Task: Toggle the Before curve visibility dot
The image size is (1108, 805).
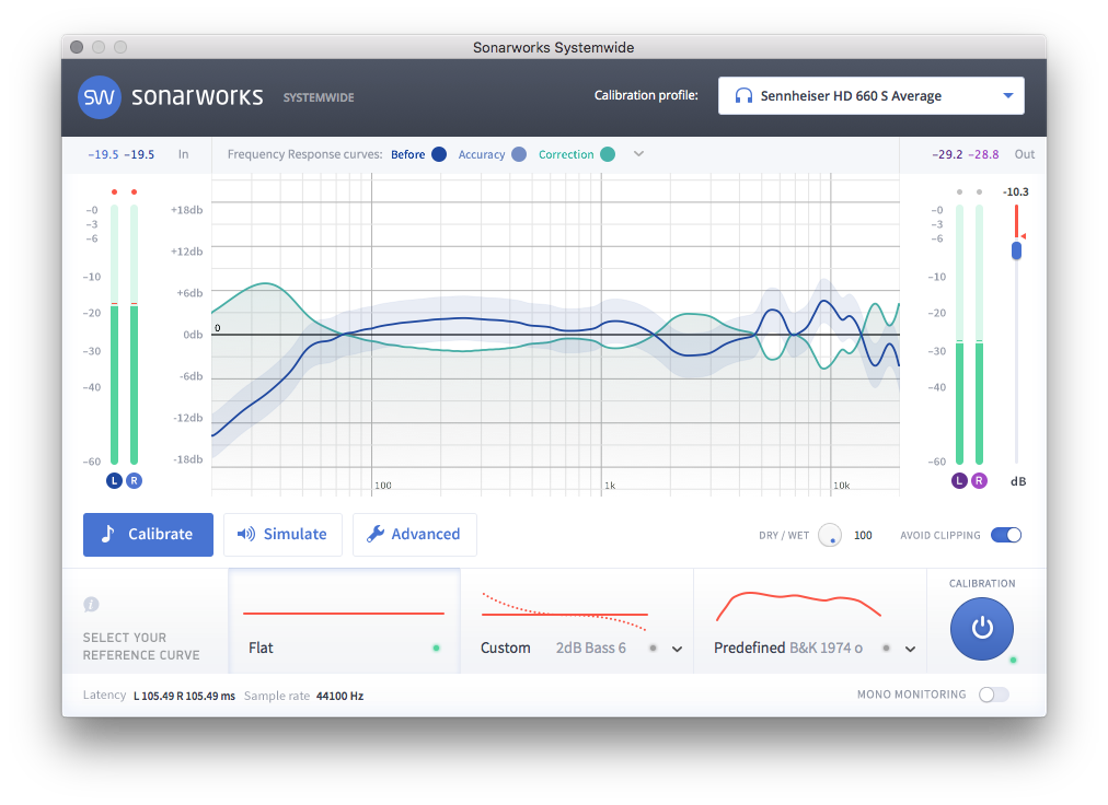Action: (x=439, y=154)
